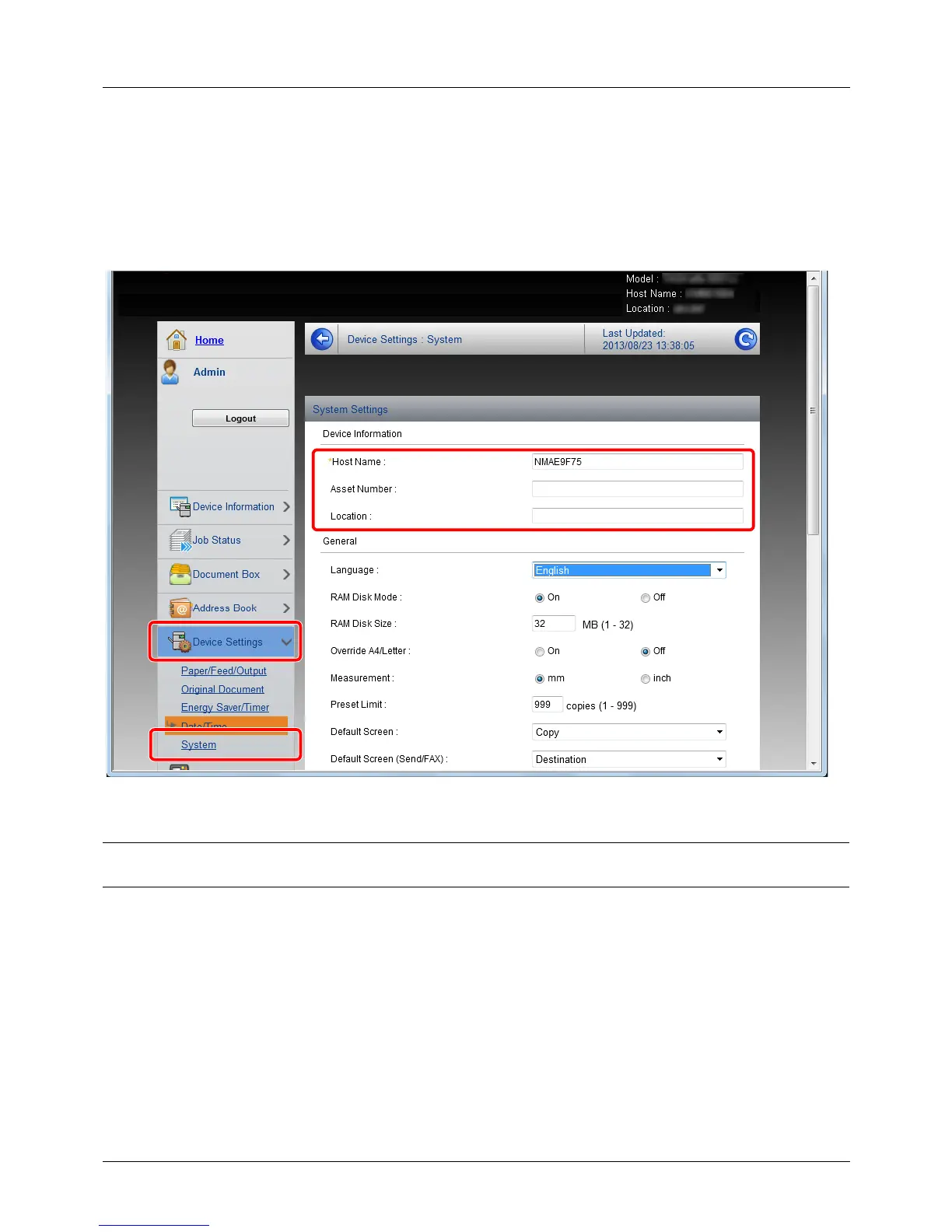Click the Job Status icon
The height and width of the screenshot is (1232, 952).
pos(180,541)
